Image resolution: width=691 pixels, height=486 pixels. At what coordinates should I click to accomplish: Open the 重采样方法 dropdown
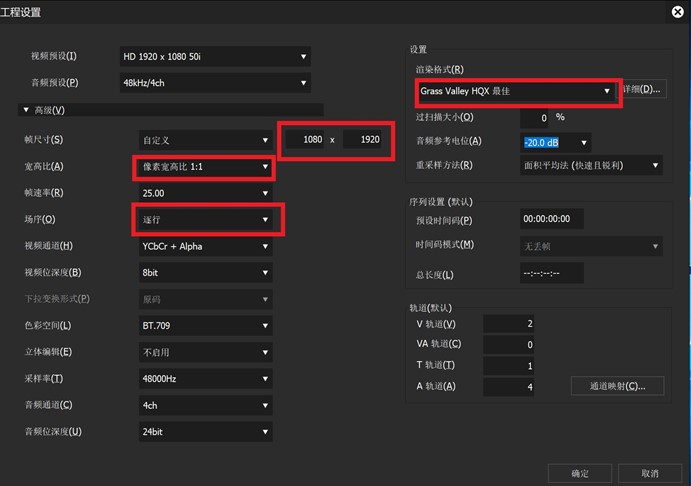pos(591,165)
